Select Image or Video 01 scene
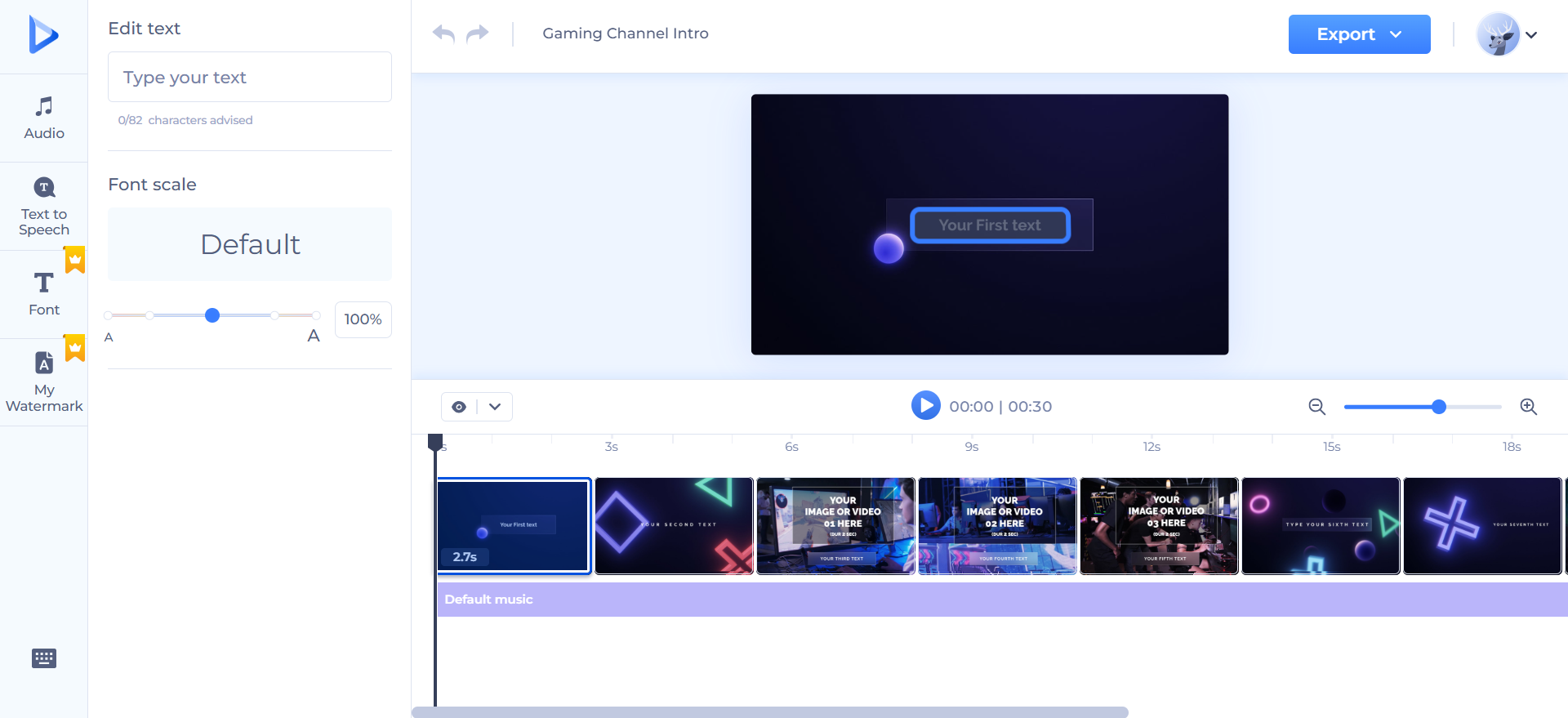Image resolution: width=1568 pixels, height=718 pixels. click(835, 526)
